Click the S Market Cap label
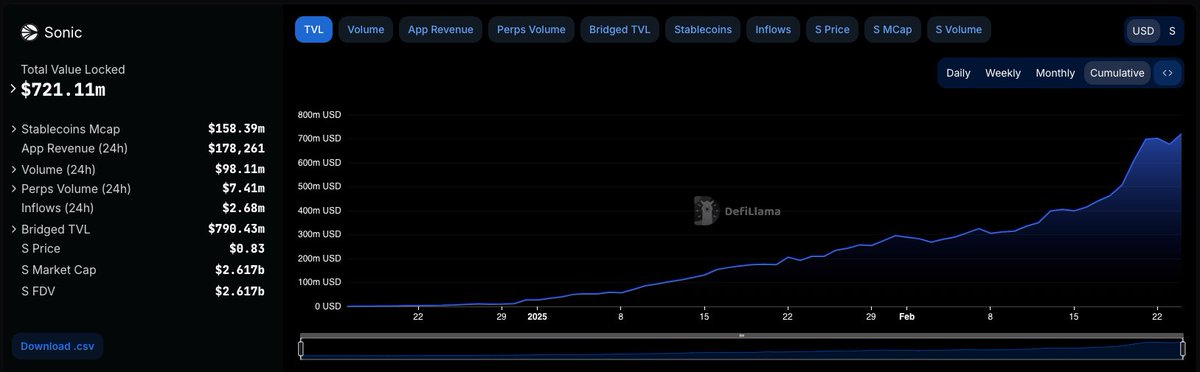This screenshot has height=372, width=1200. tap(58, 270)
